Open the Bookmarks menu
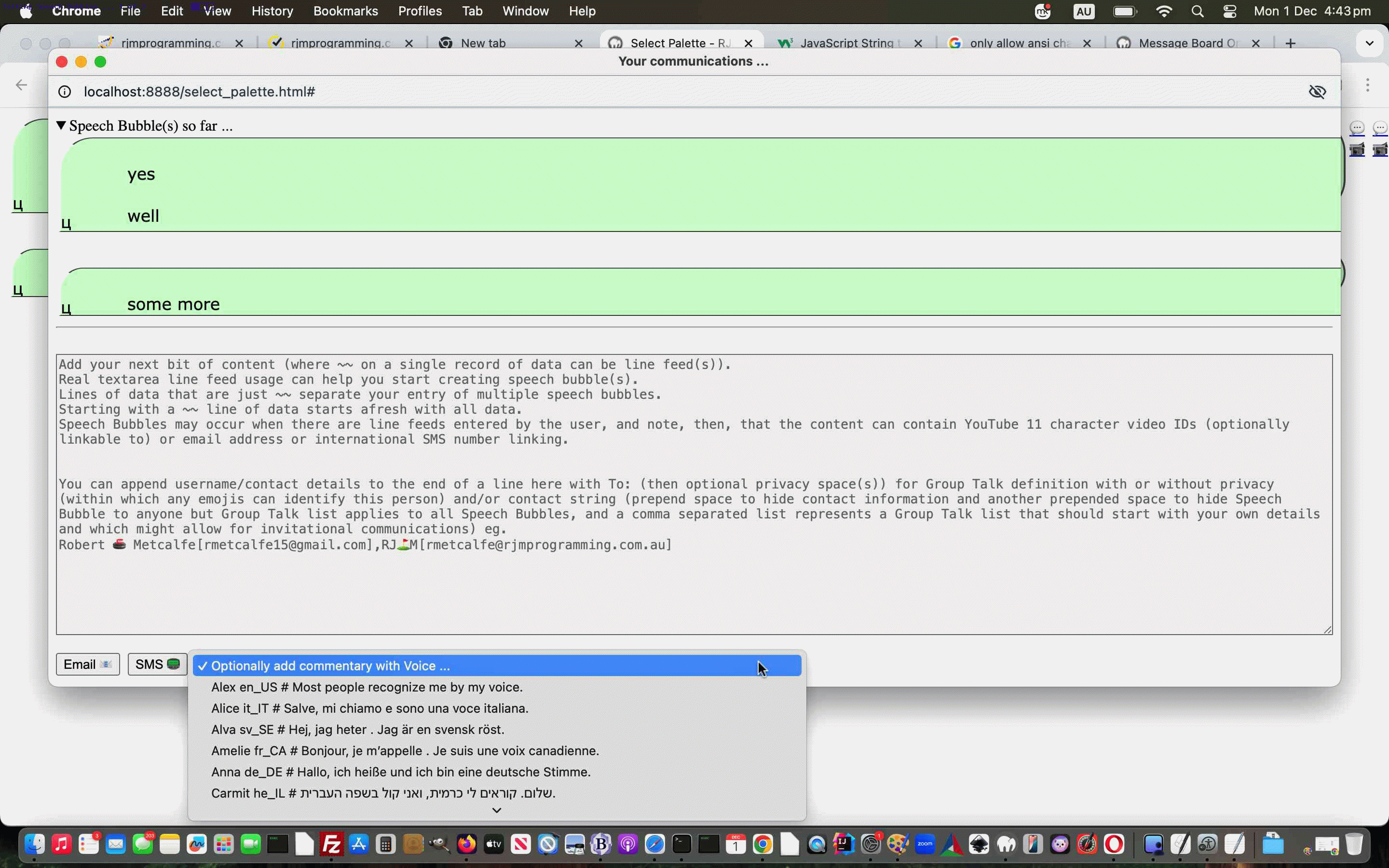This screenshot has height=868, width=1389. click(345, 12)
